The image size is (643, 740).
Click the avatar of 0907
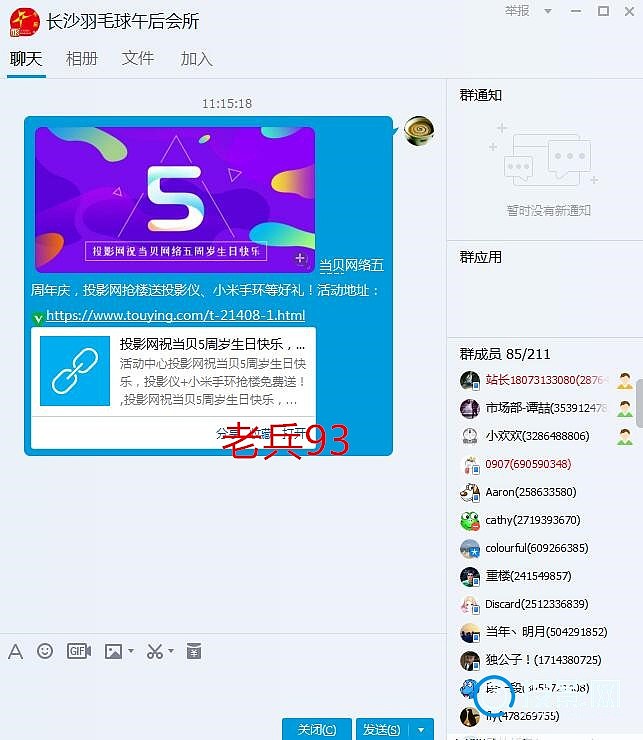[470, 465]
